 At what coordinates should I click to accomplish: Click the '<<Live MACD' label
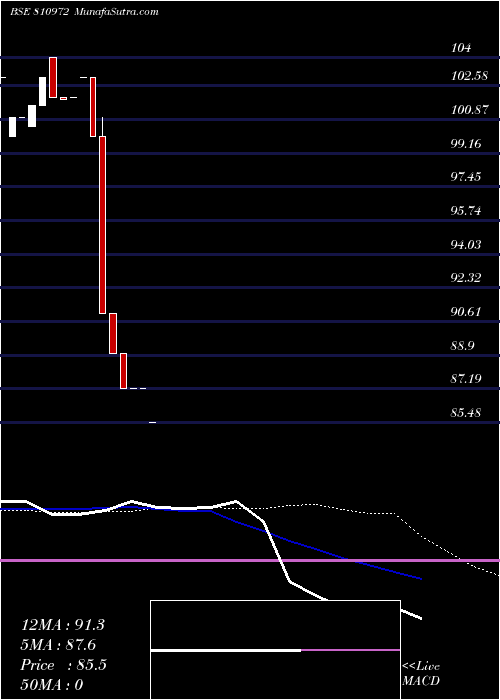421,674
